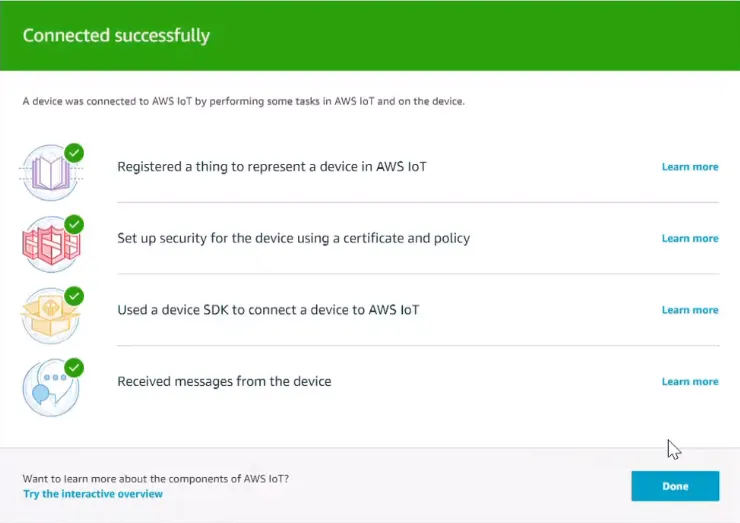Image resolution: width=740 pixels, height=523 pixels.
Task: Click 'Used a device SDK to connect' text
Action: (x=268, y=310)
